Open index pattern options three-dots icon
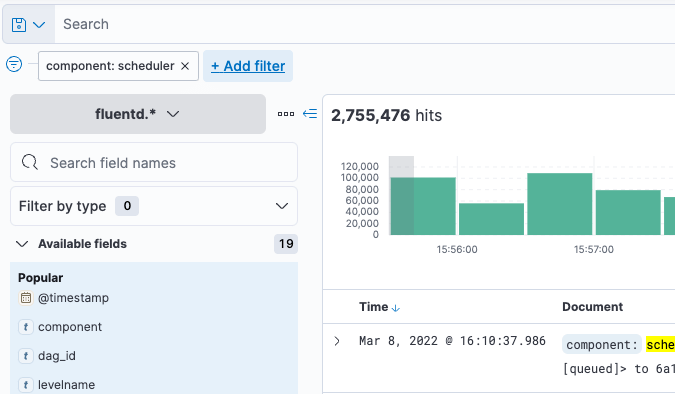 click(x=286, y=114)
